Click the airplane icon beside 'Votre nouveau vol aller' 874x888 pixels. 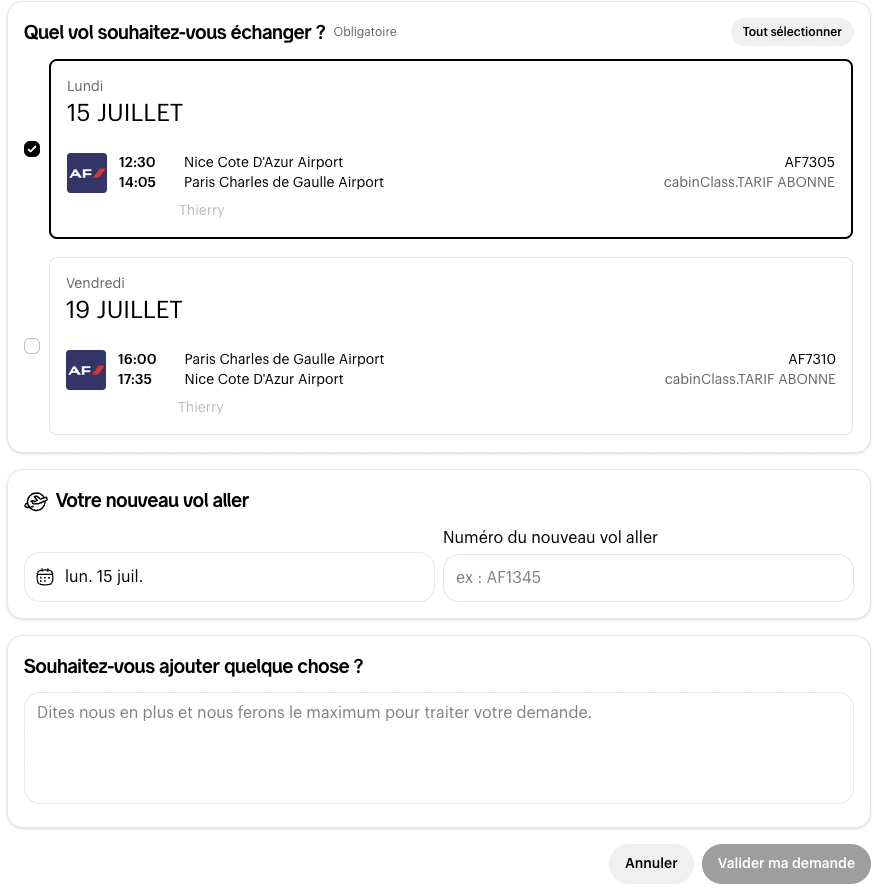pos(36,502)
